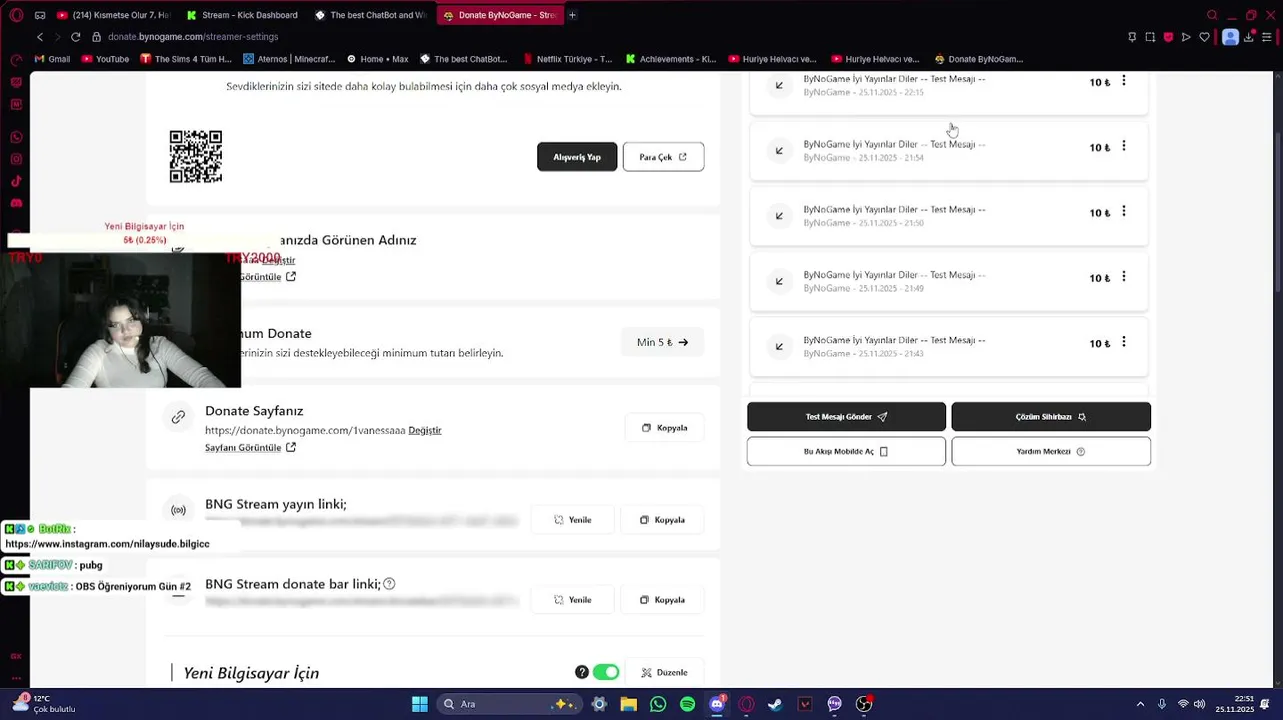Open the Windows Start menu
Image resolution: width=1283 pixels, height=720 pixels.
pyautogui.click(x=420, y=704)
